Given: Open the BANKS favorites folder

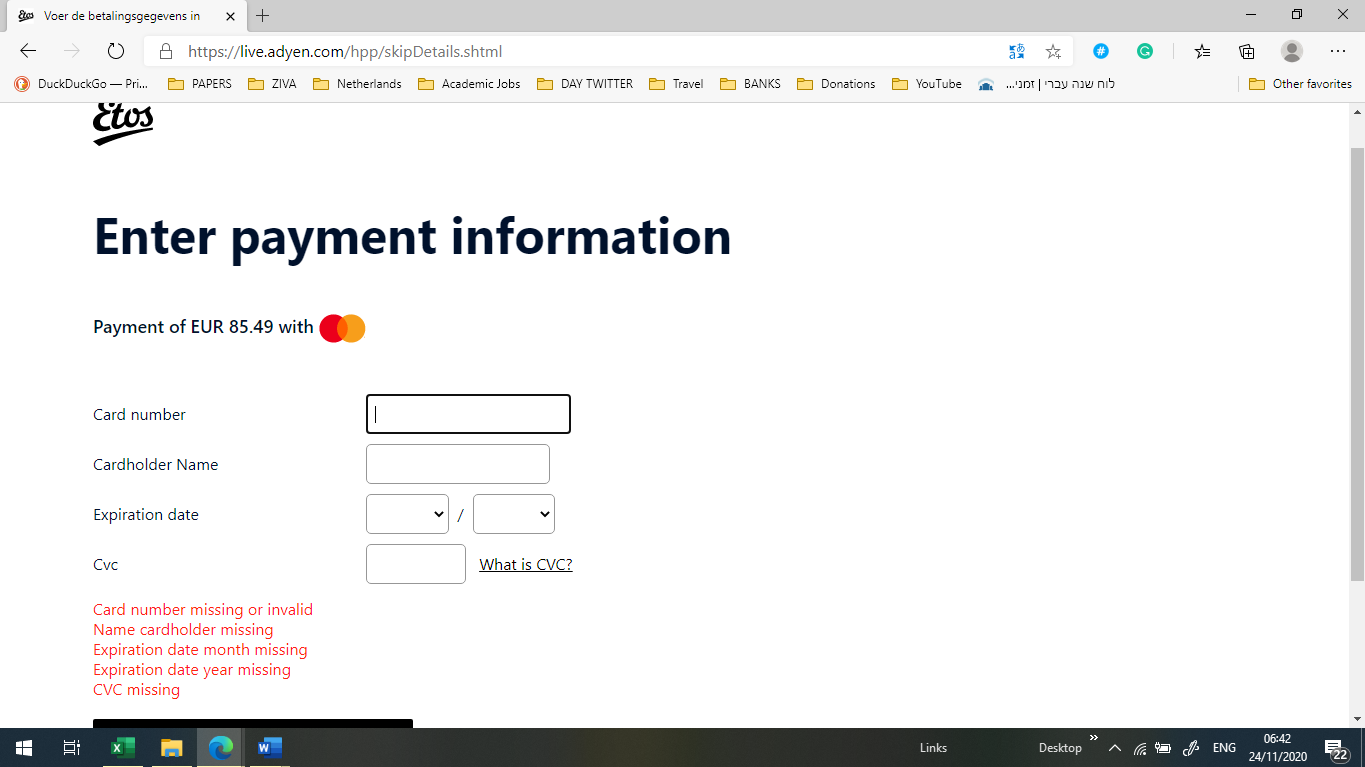Looking at the screenshot, I should click(x=750, y=84).
